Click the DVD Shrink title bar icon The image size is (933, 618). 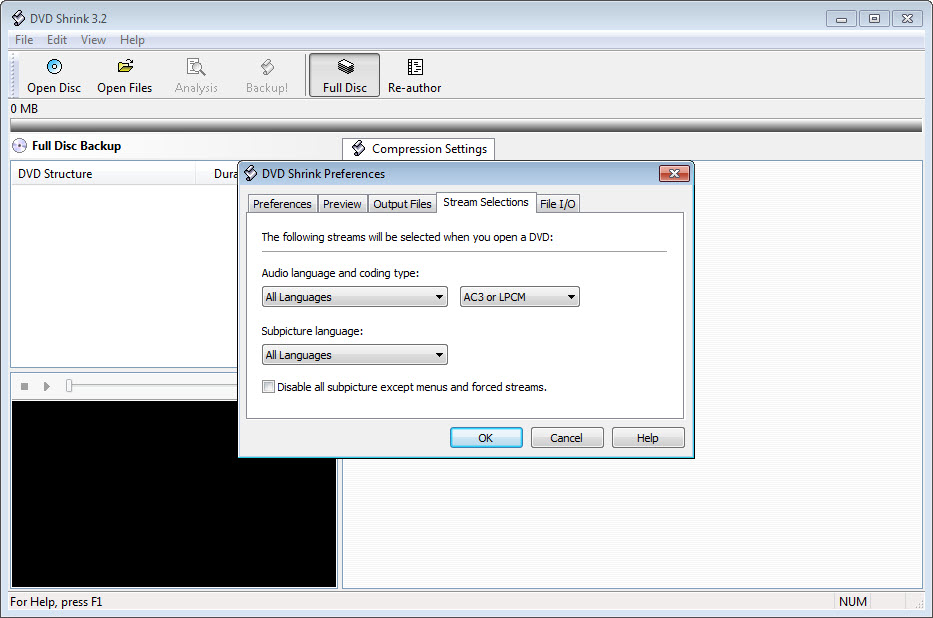(18, 18)
